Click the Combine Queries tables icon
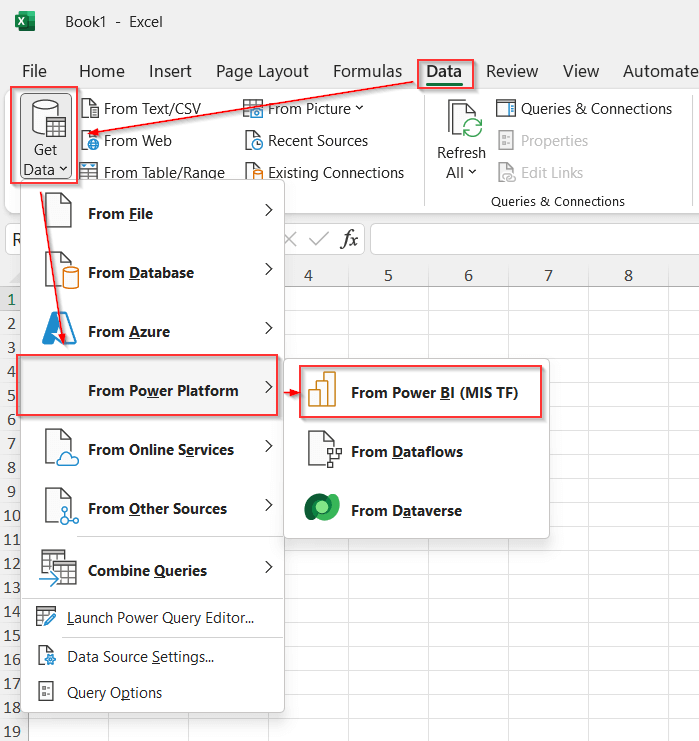699x741 pixels. click(x=58, y=568)
